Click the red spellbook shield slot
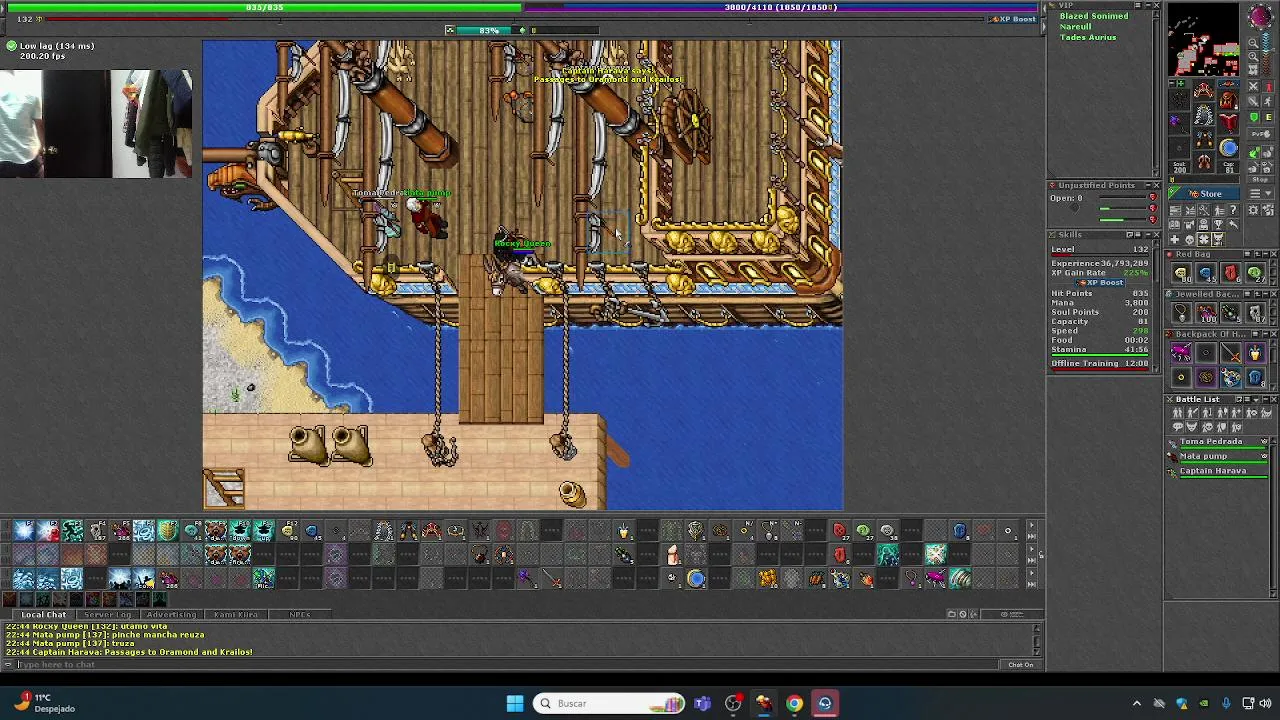 click(1228, 123)
